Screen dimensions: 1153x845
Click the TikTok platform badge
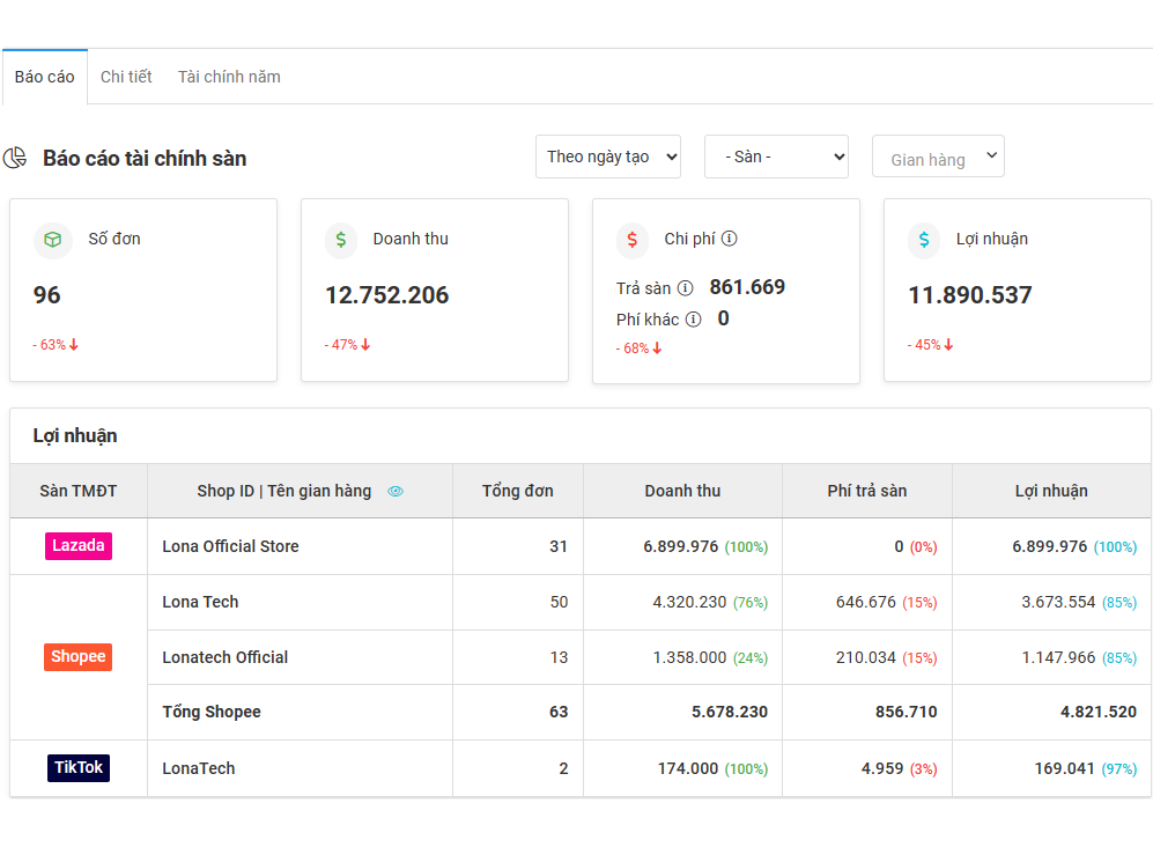pos(78,768)
